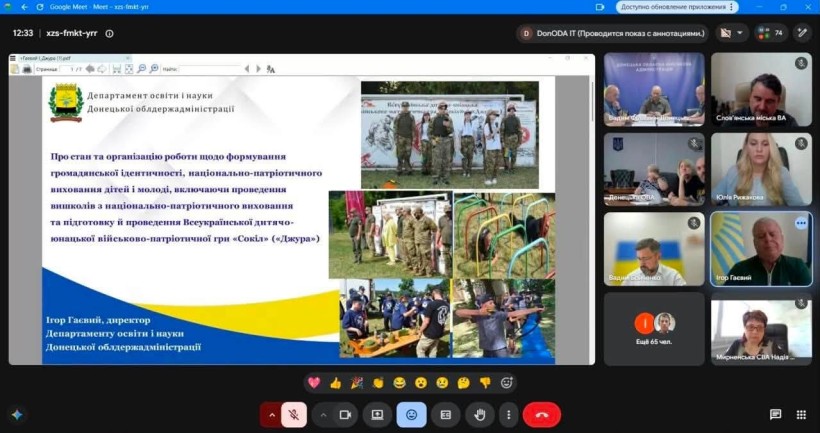Screen dimensions: 820x433
Task: Open the app update three-dot menu
Action: point(732,7)
